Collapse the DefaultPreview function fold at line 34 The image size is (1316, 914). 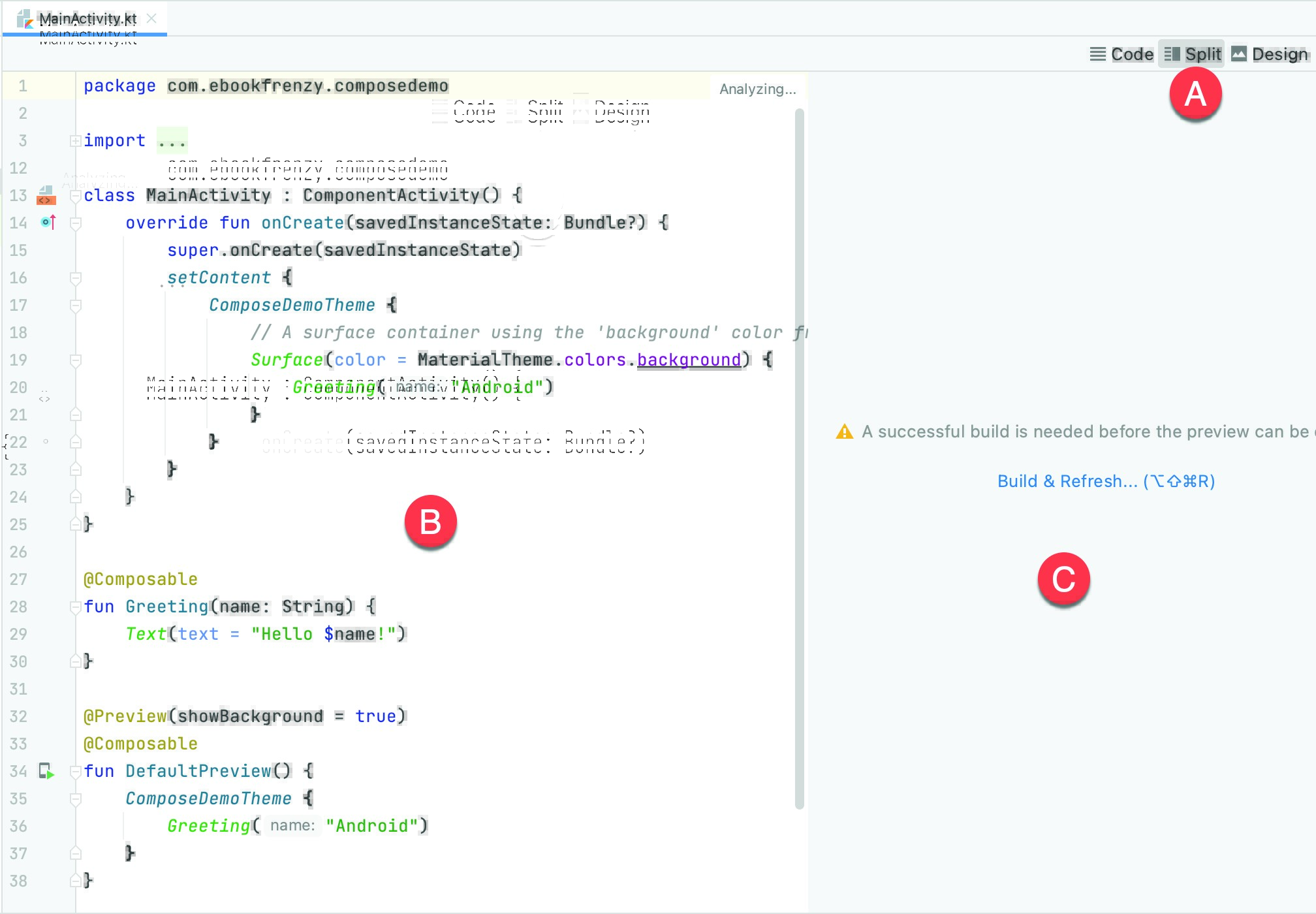point(76,772)
